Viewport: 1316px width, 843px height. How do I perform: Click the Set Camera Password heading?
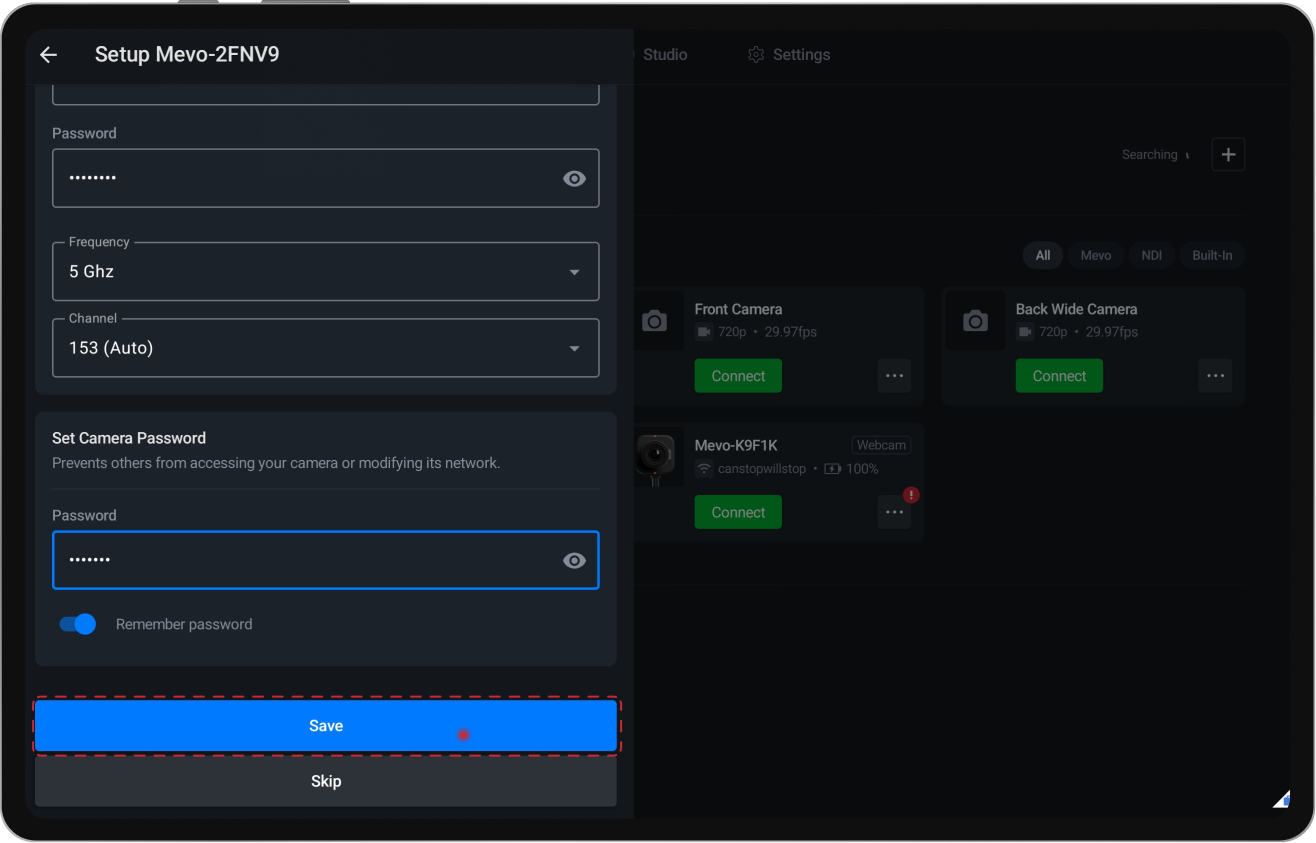(129, 438)
